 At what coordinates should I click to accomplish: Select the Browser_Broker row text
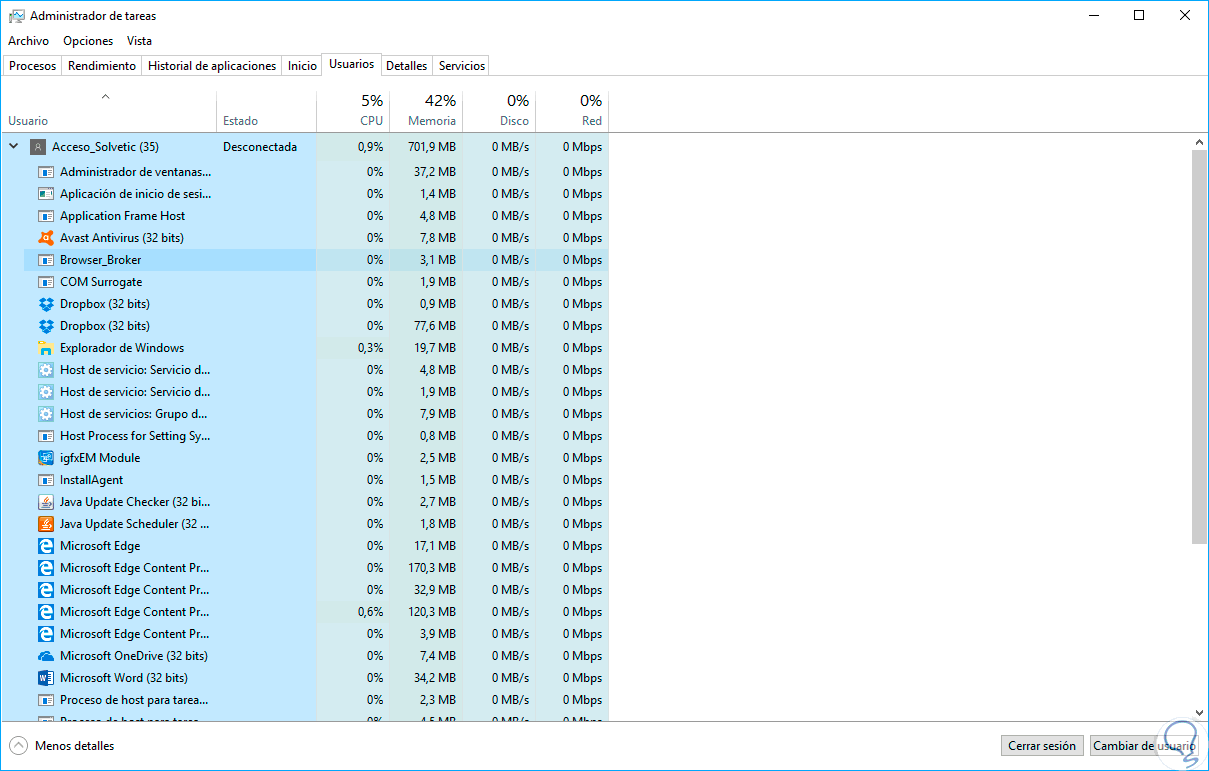click(101, 260)
